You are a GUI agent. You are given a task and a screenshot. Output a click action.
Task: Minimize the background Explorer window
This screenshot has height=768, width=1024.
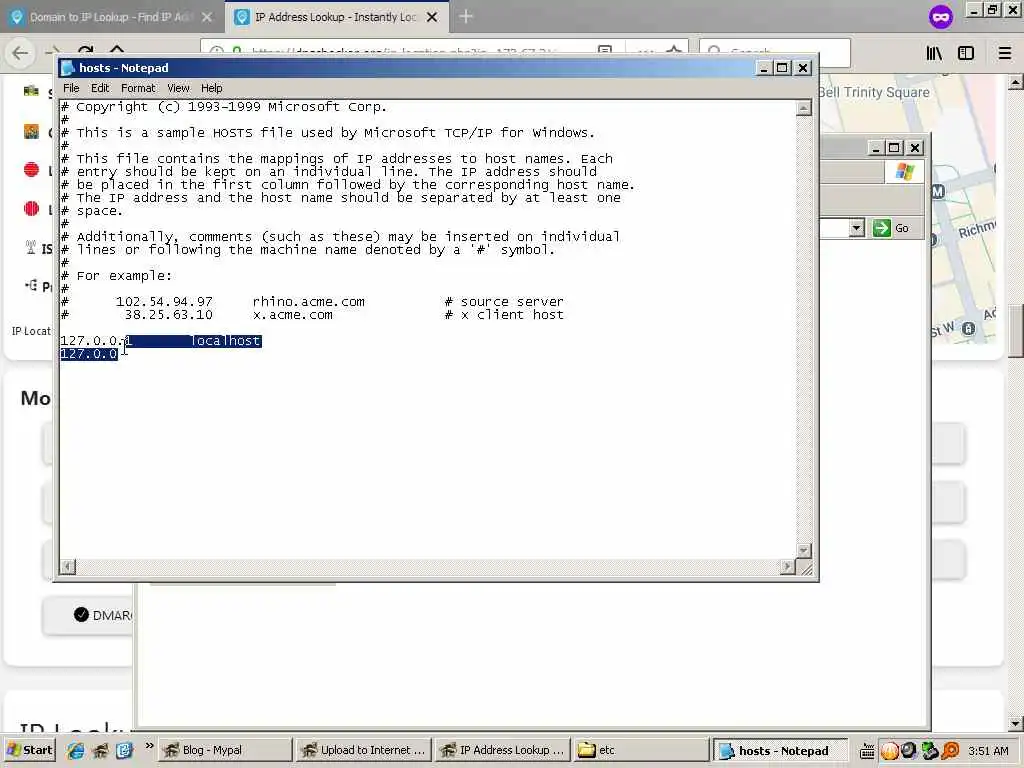point(876,148)
